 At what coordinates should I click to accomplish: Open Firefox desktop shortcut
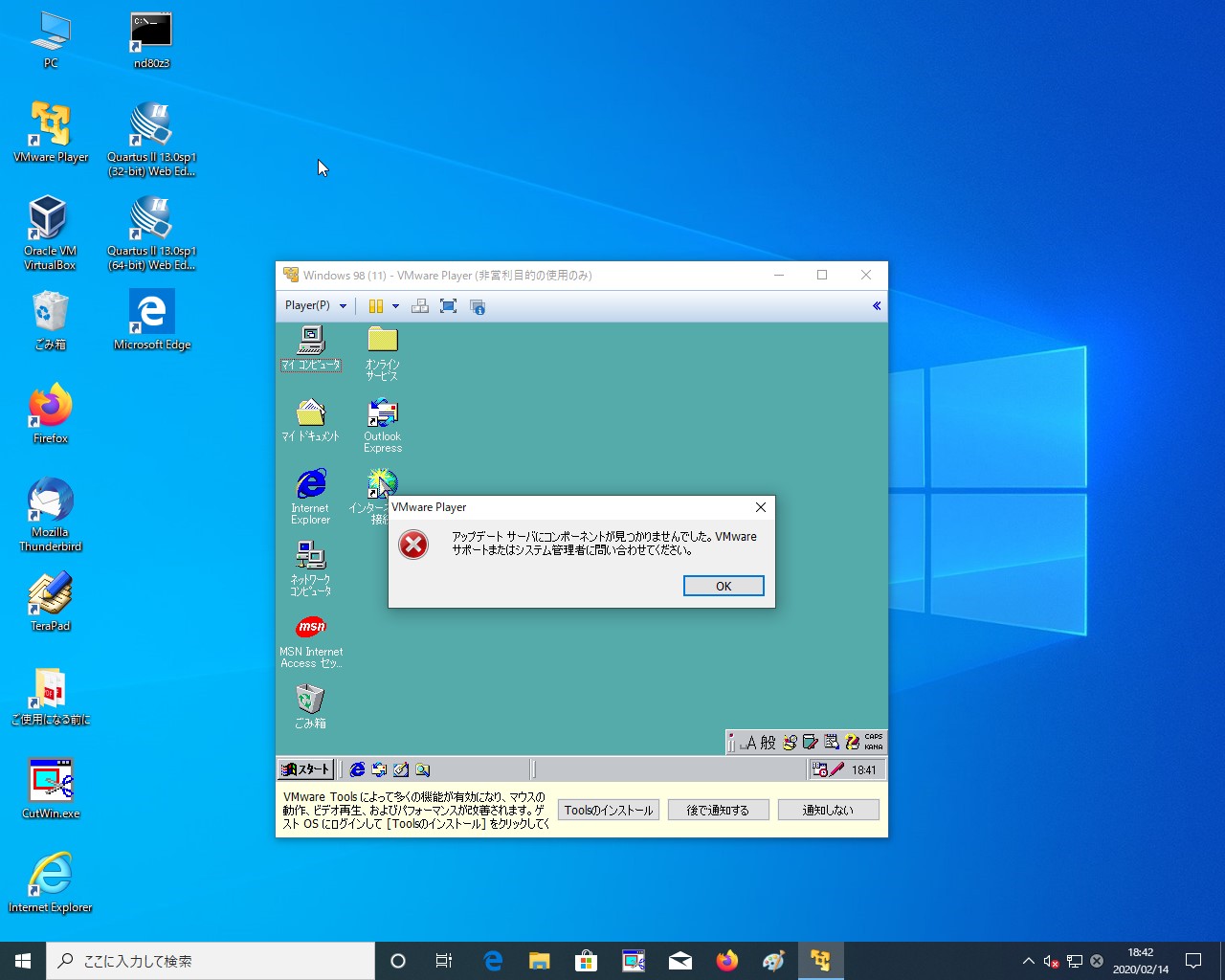coord(51,413)
